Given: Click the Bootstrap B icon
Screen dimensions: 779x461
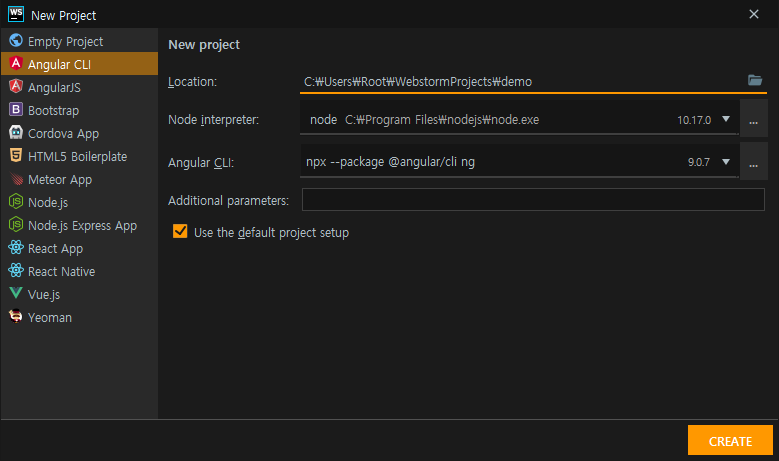Looking at the screenshot, I should pos(16,109).
